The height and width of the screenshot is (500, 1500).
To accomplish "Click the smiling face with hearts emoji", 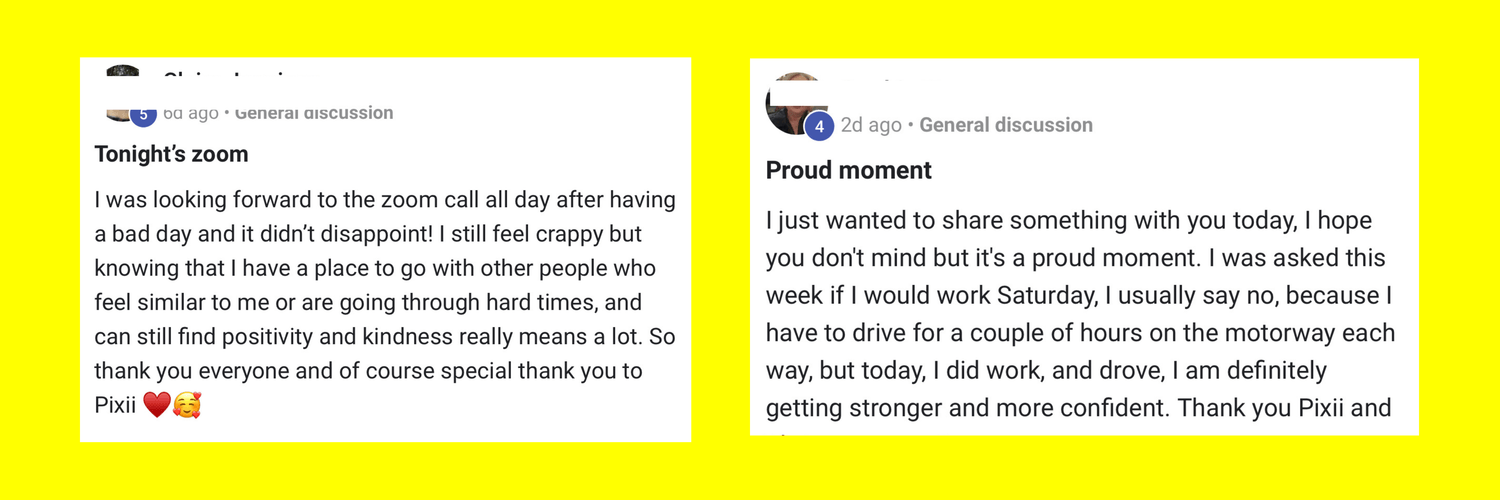I will (187, 406).
